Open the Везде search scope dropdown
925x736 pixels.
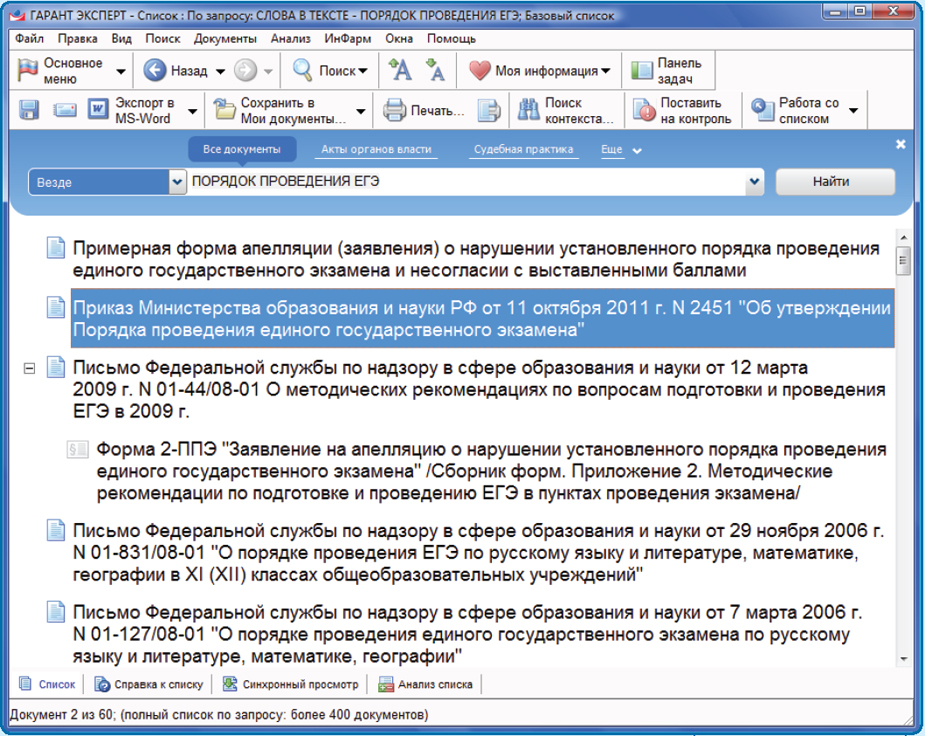click(x=178, y=183)
